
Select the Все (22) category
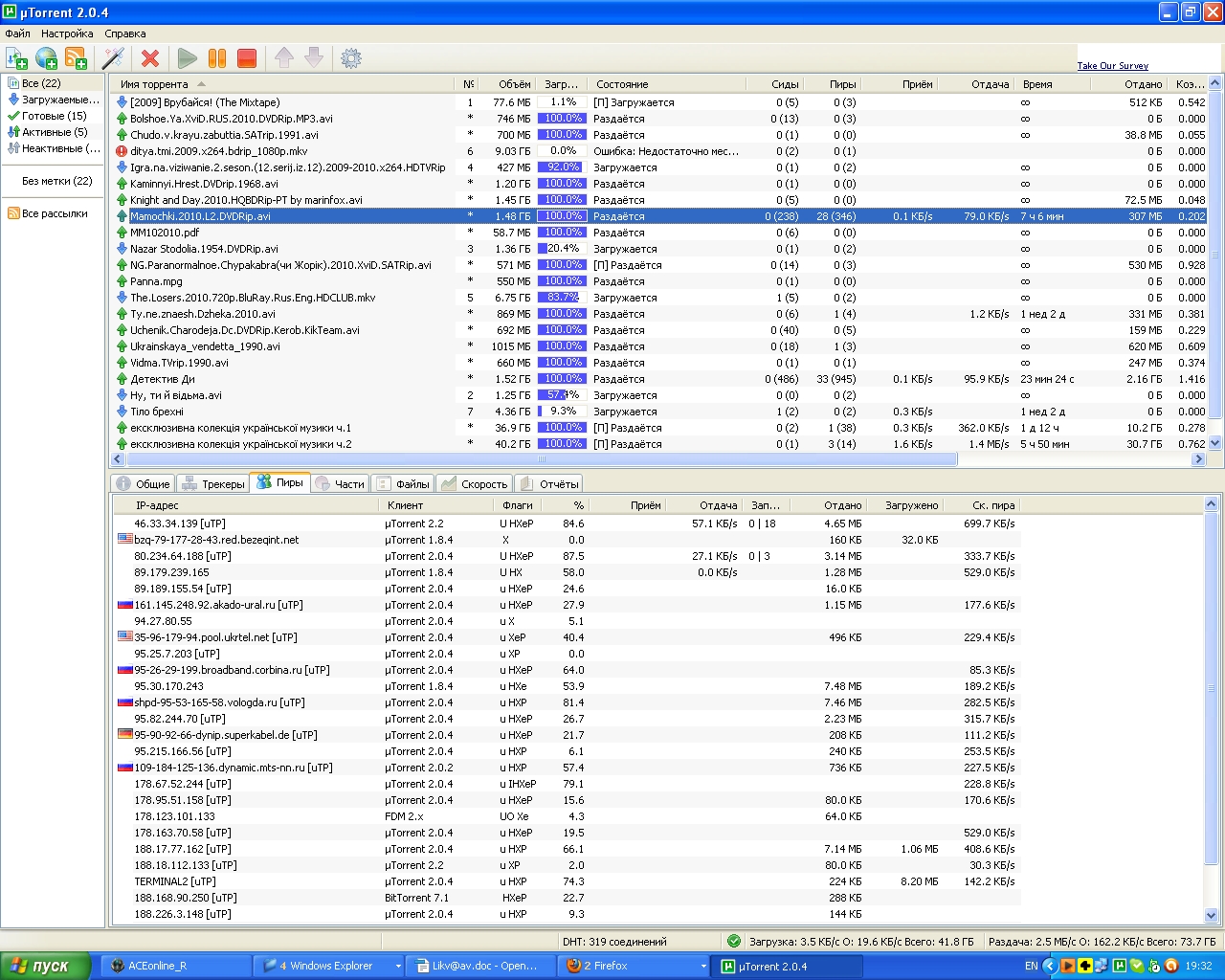pos(41,83)
